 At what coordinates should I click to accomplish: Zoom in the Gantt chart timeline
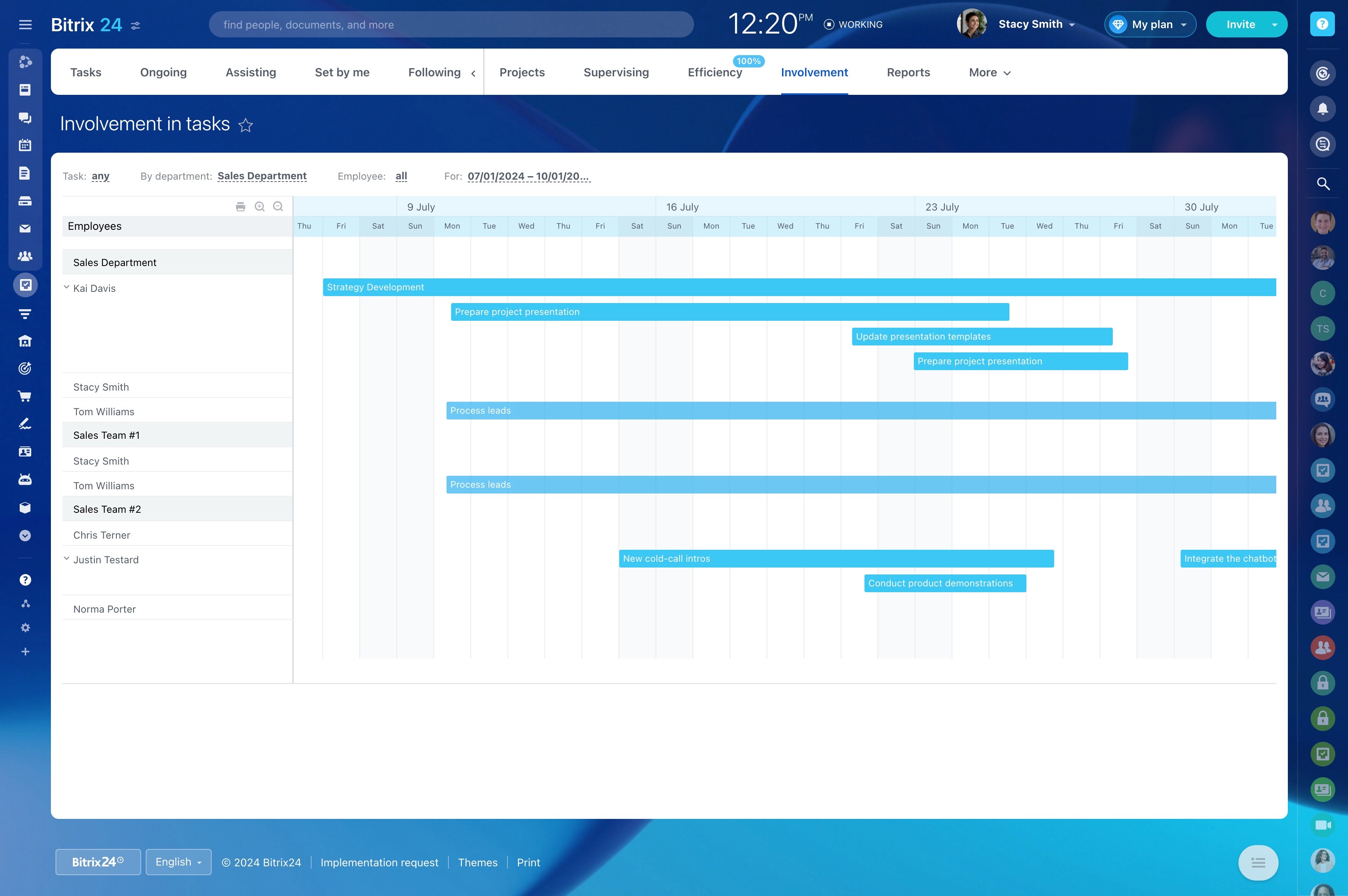[259, 207]
